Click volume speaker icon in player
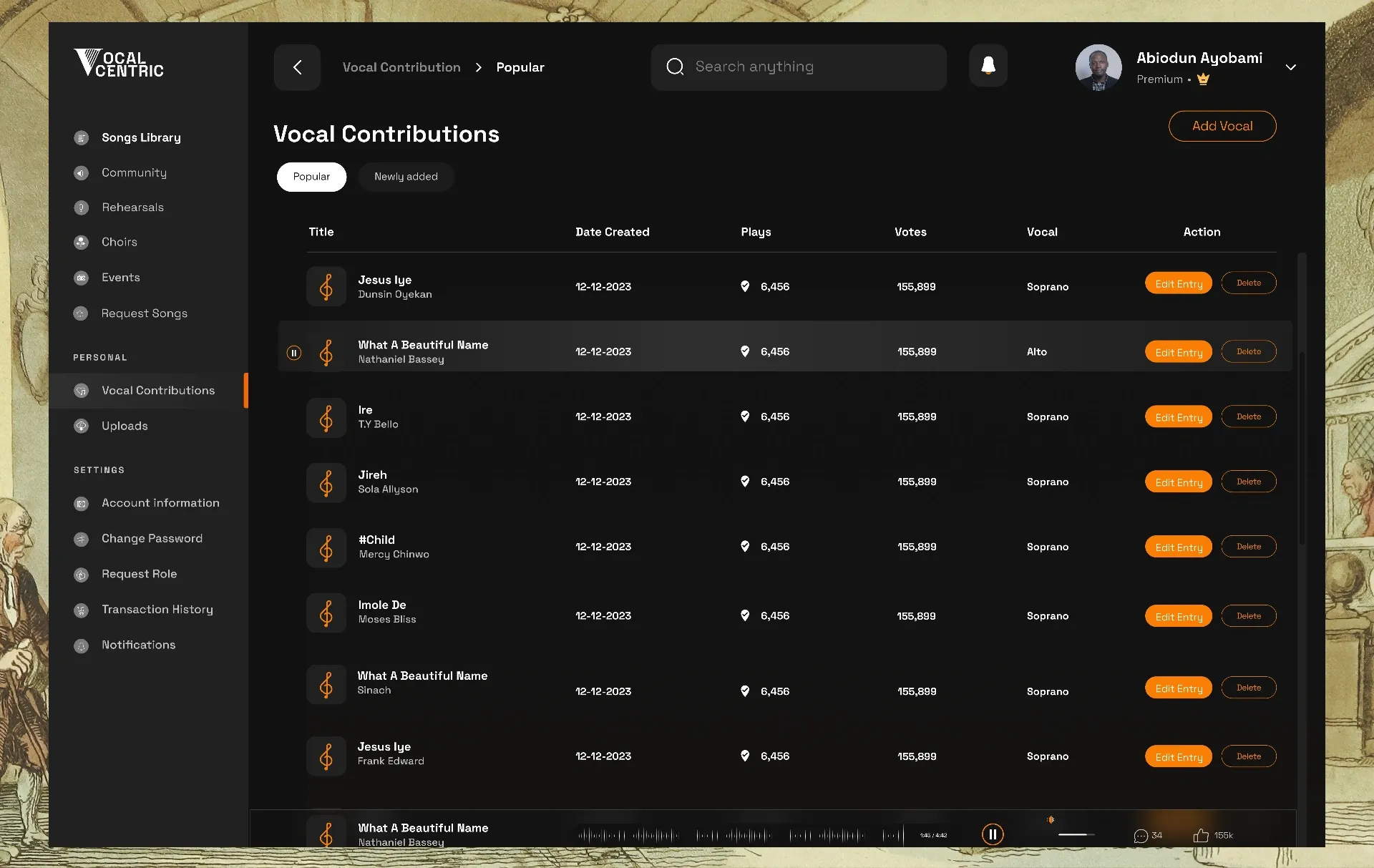 pyautogui.click(x=1051, y=820)
